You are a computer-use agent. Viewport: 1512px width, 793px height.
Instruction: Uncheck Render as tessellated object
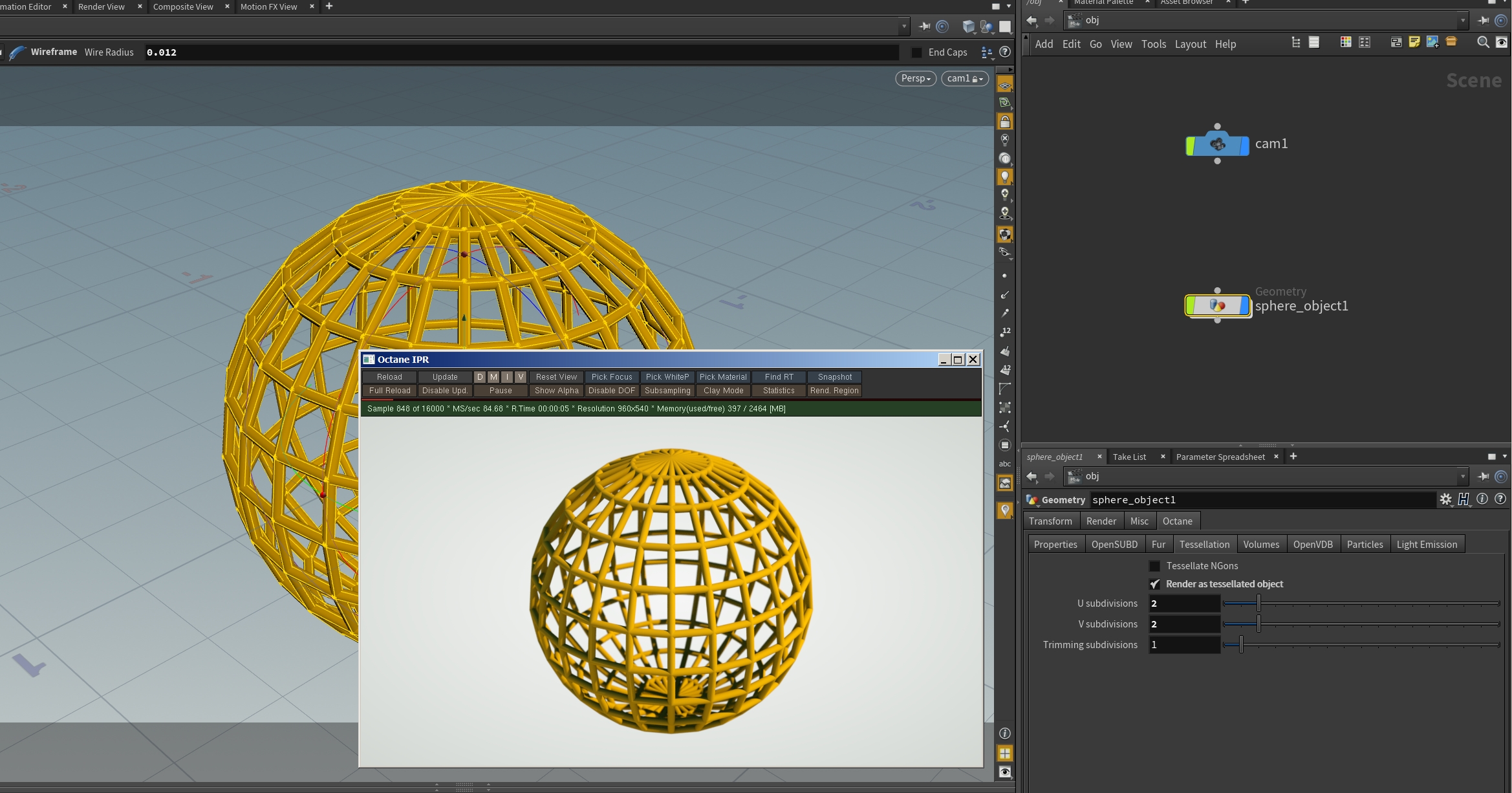(x=1154, y=584)
